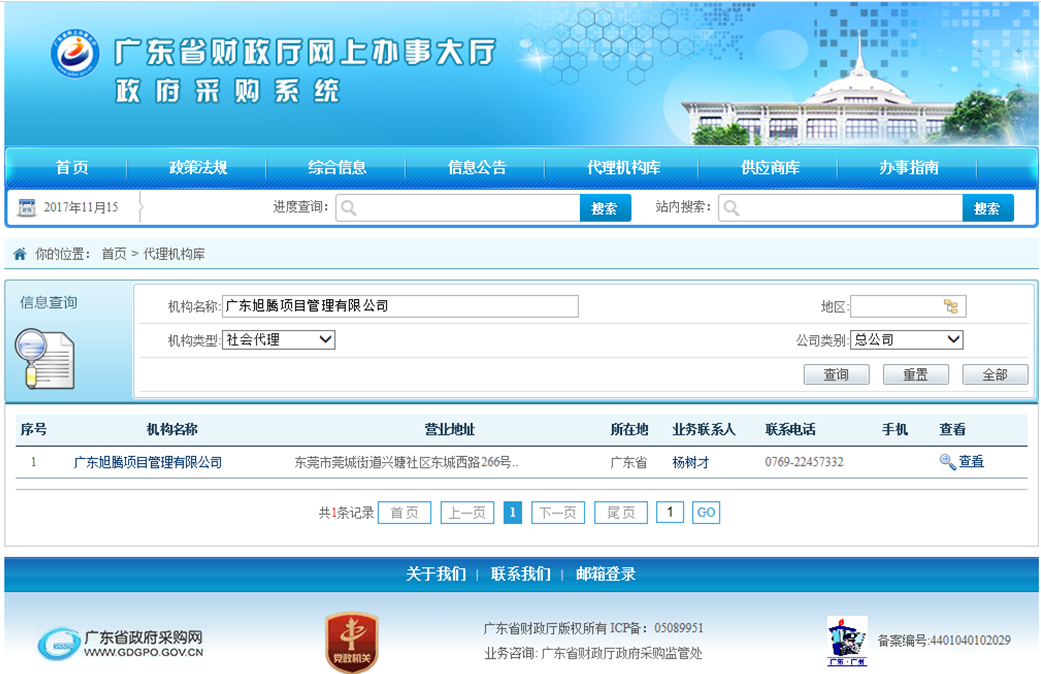Click the 重置 button
This screenshot has width=1041, height=674.
click(x=916, y=375)
